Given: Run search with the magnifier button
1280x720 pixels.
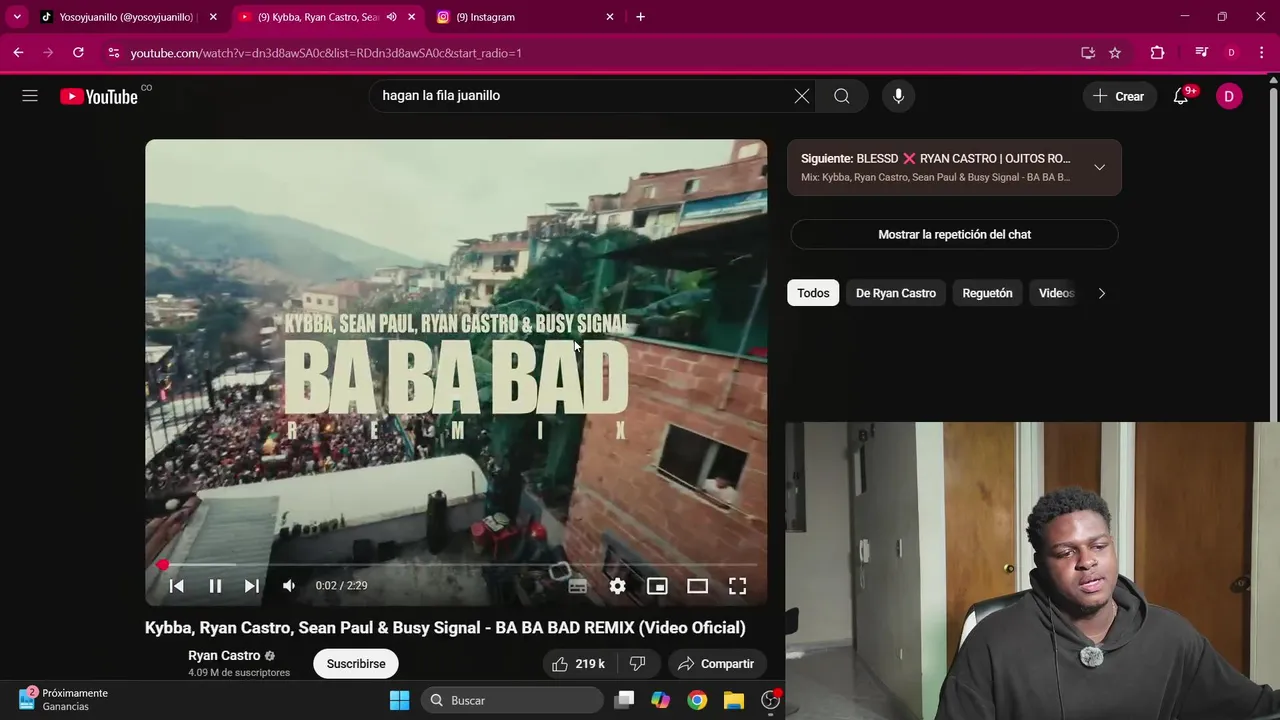Looking at the screenshot, I should (x=842, y=96).
